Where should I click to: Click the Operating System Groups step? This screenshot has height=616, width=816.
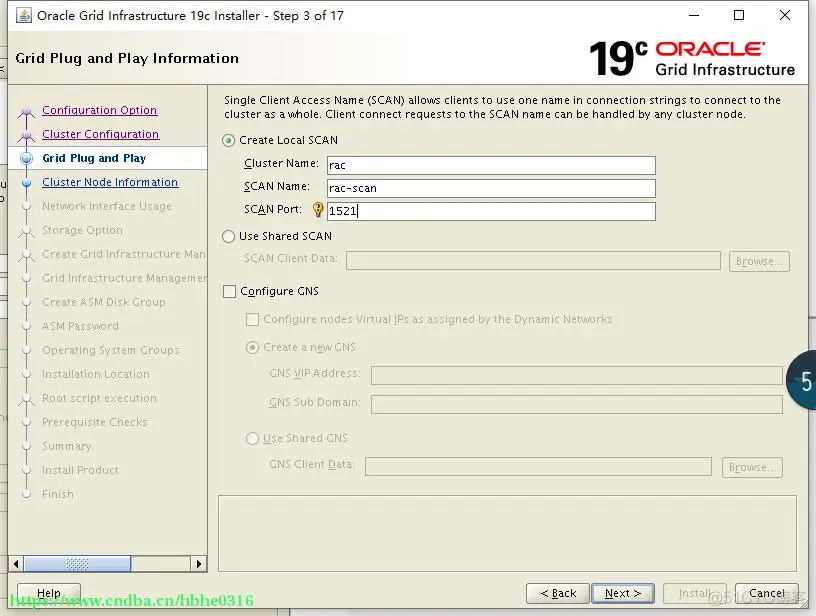111,350
